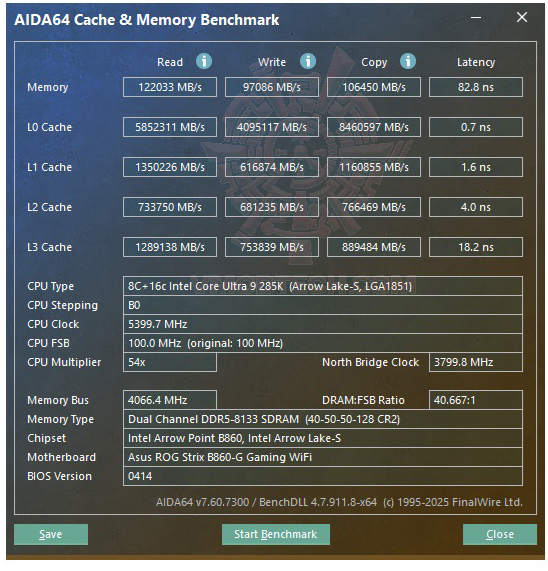Click the North Bridge Clock 3799.8 MHz field
This screenshot has width=548, height=571.
[x=476, y=362]
